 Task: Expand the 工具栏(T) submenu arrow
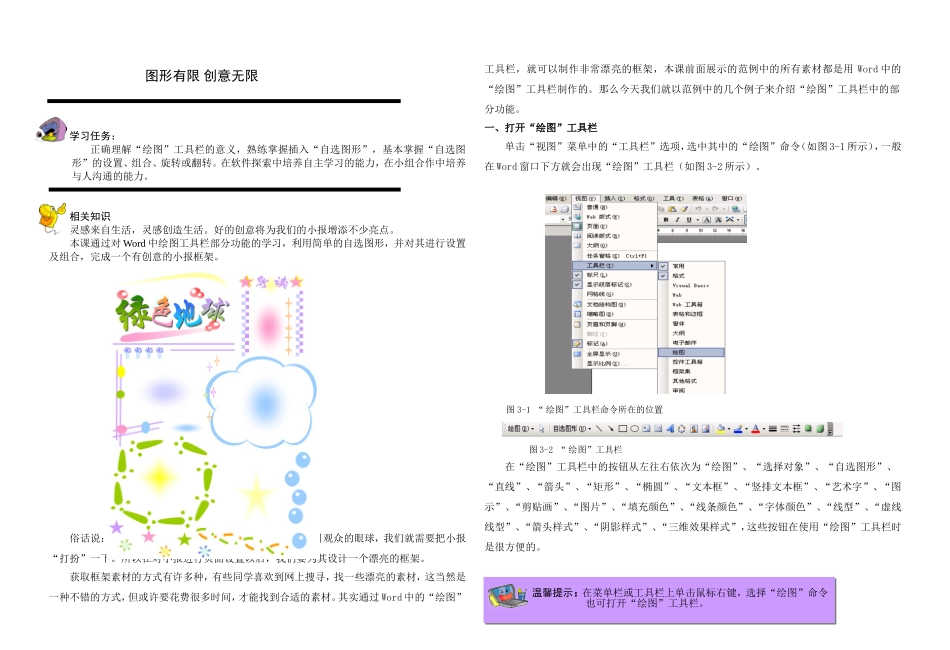[x=653, y=265]
